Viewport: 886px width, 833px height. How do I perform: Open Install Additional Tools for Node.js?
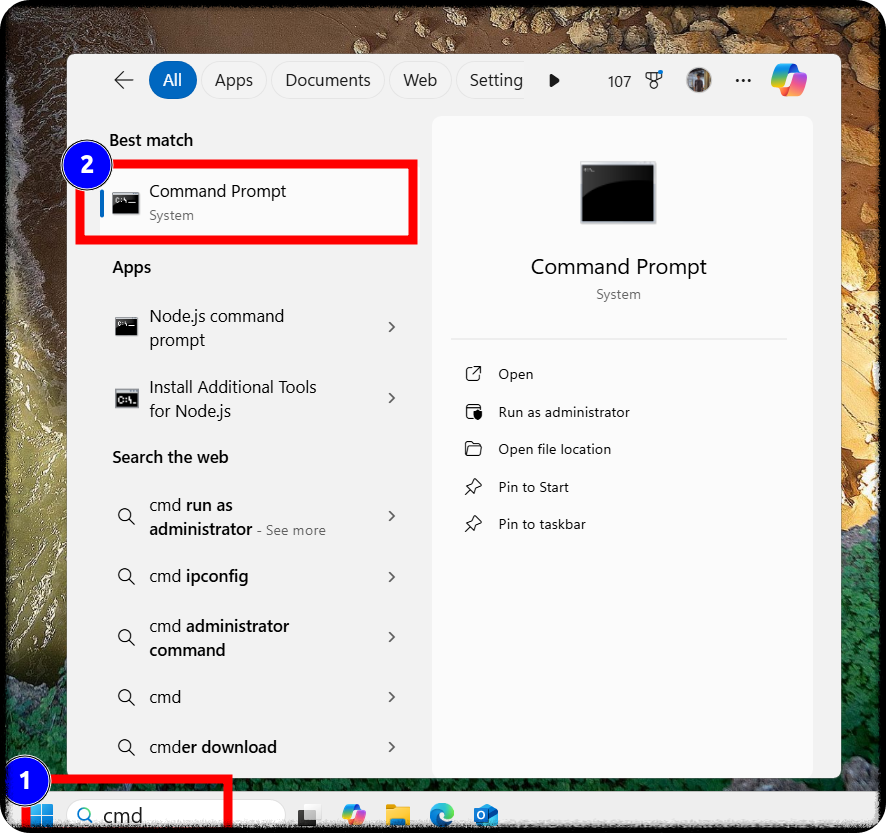point(253,398)
